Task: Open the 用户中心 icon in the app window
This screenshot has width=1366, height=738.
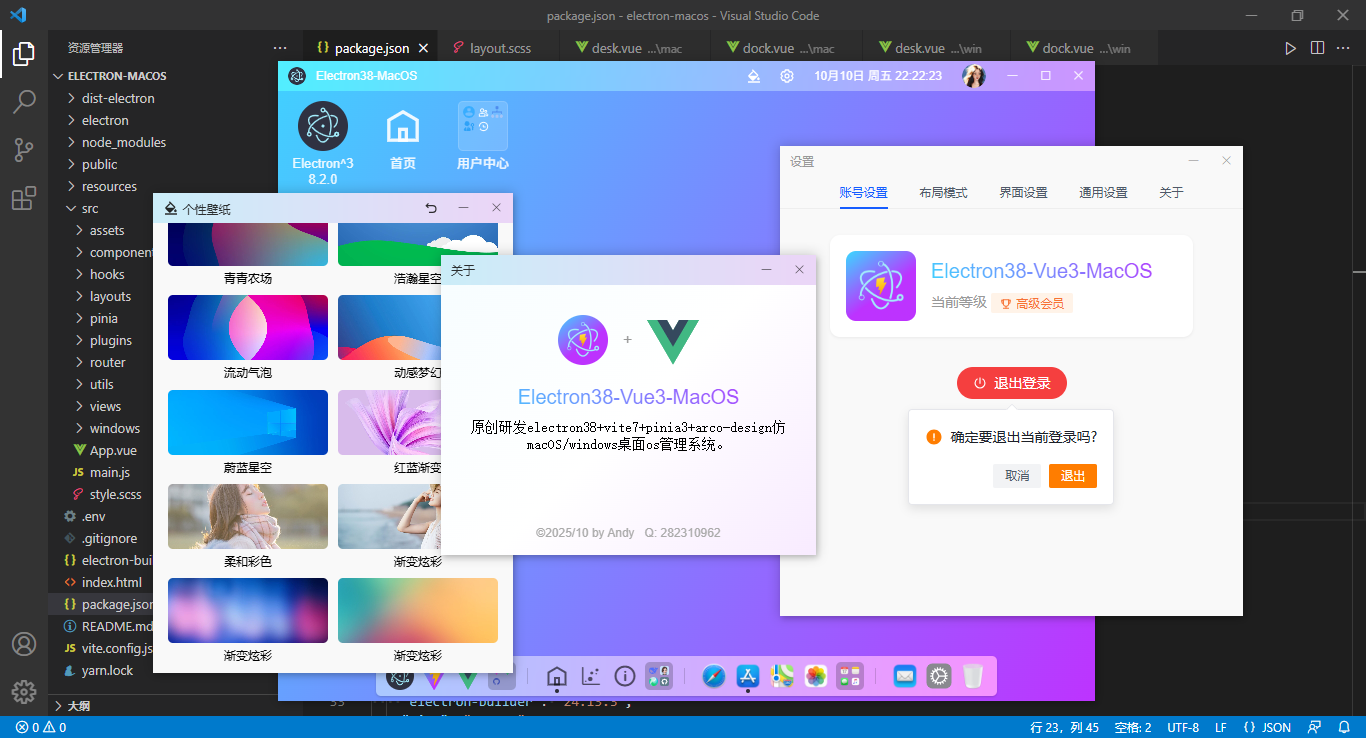Action: 482,125
